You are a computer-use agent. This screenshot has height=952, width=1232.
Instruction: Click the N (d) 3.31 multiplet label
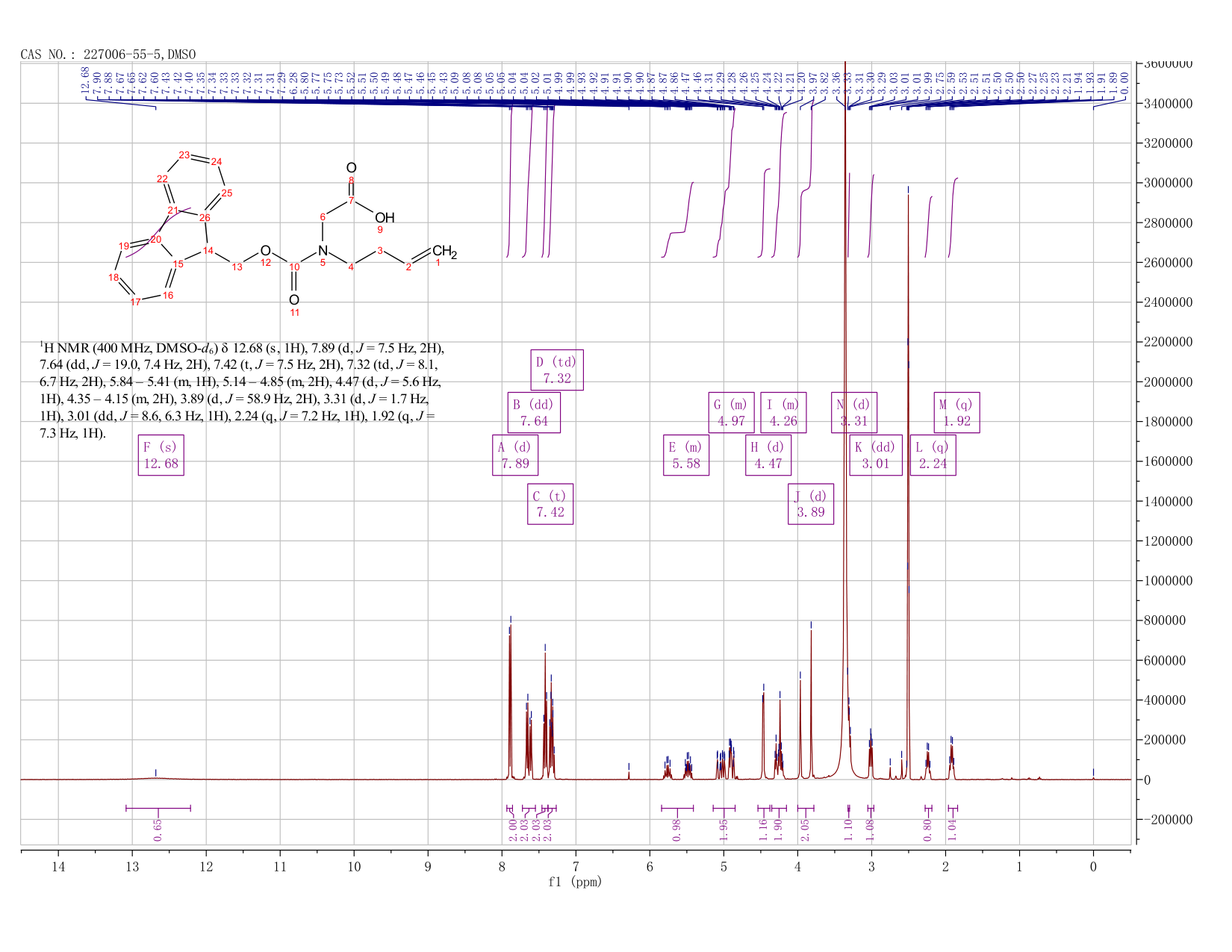[854, 412]
